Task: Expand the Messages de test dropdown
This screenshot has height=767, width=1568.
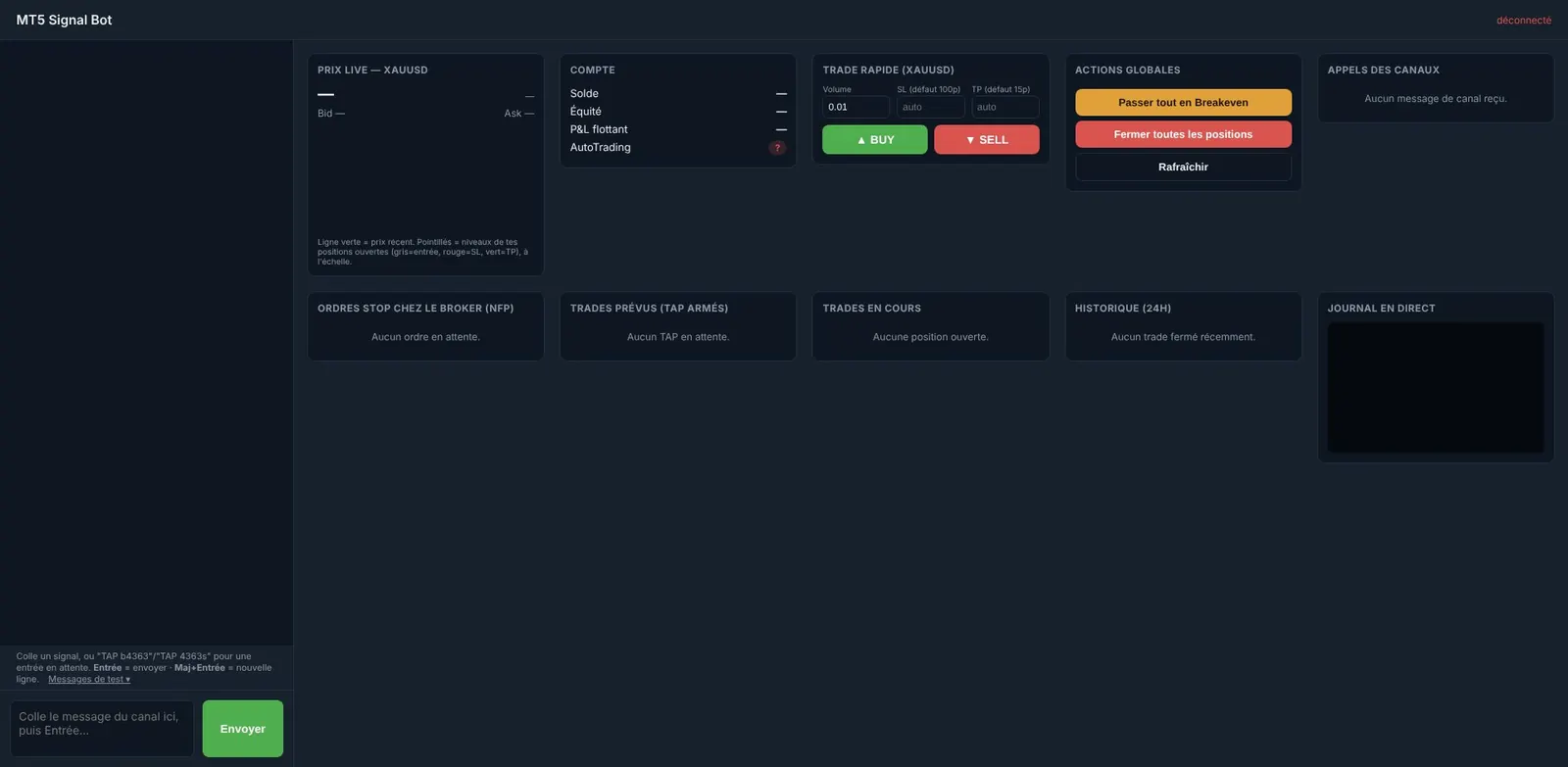Action: coord(89,679)
